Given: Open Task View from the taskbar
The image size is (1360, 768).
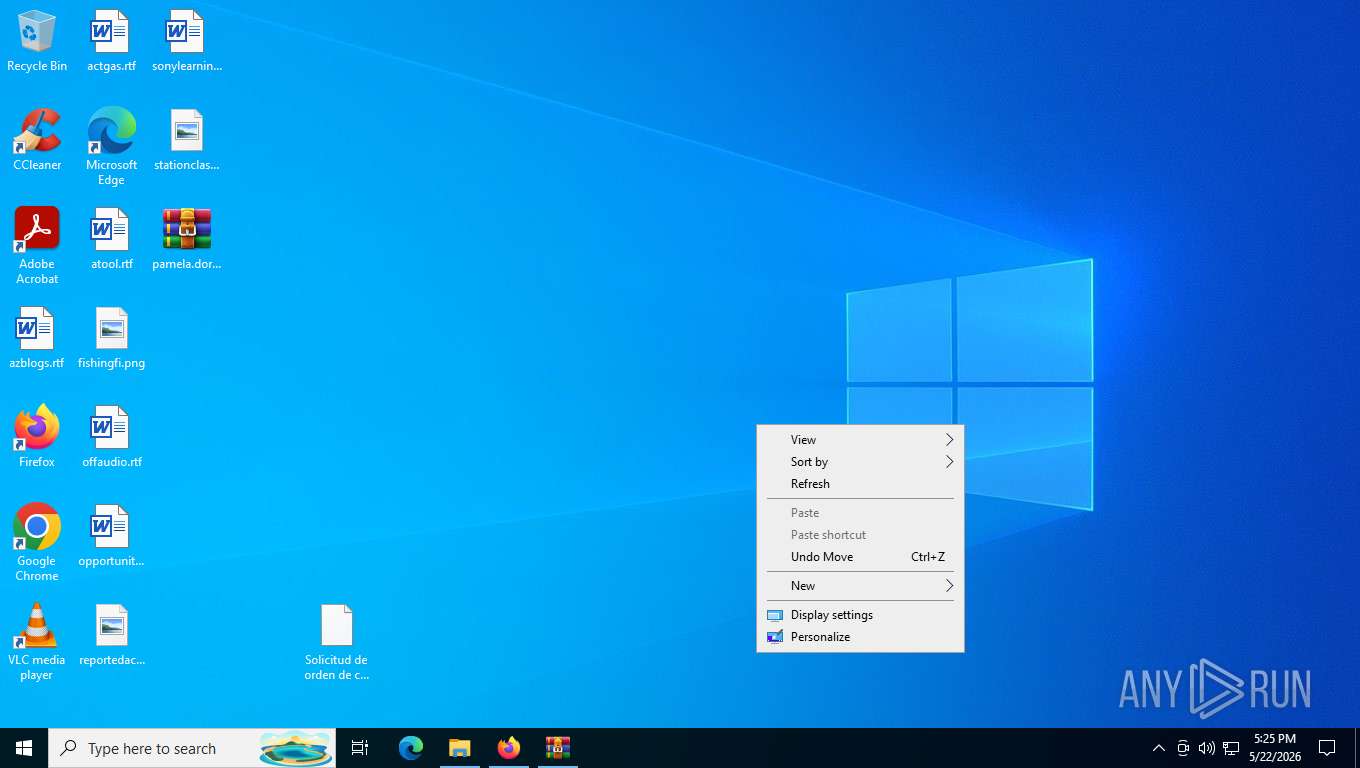Looking at the screenshot, I should [360, 748].
